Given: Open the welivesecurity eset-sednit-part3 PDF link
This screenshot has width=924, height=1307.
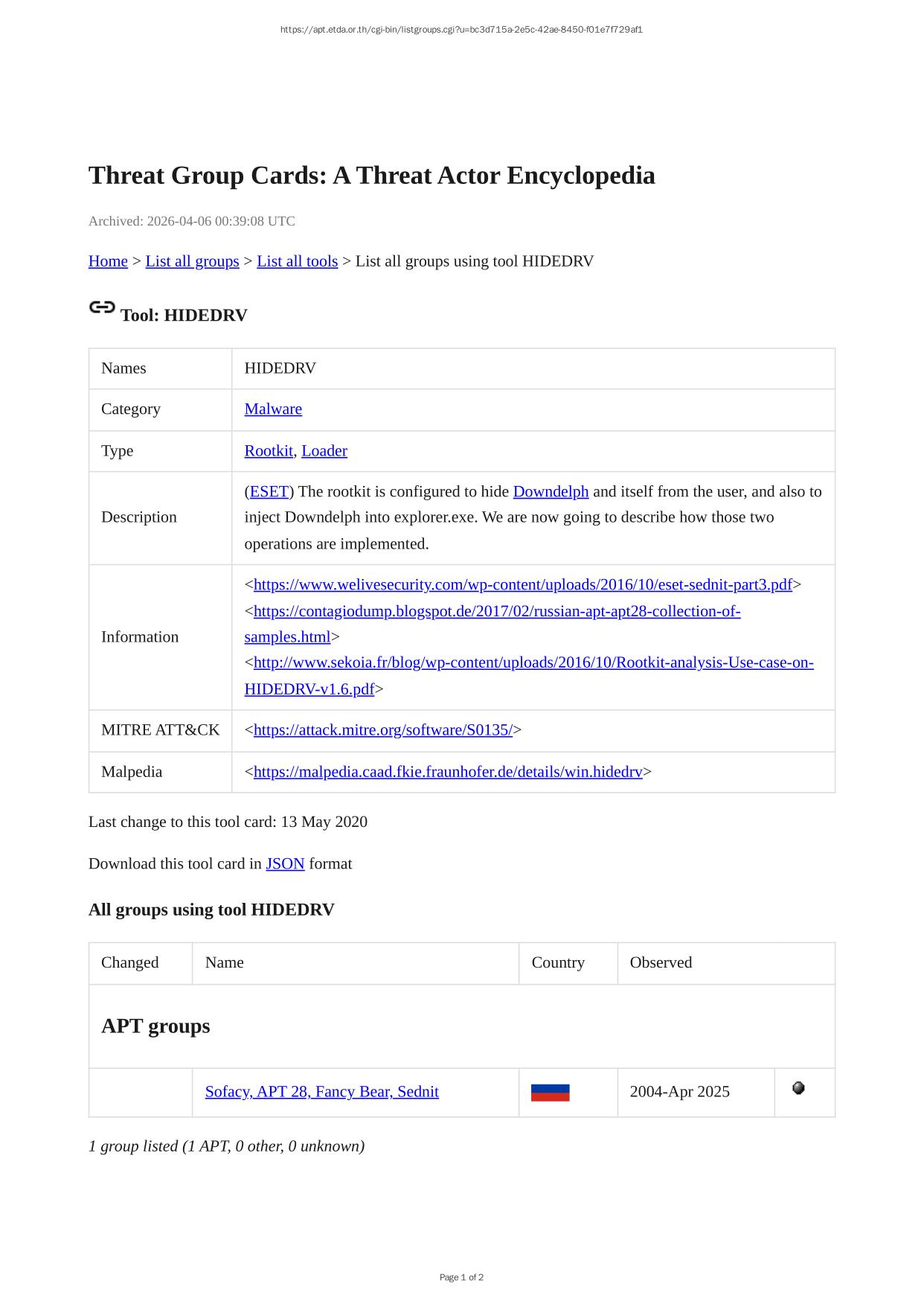Looking at the screenshot, I should 522,585.
